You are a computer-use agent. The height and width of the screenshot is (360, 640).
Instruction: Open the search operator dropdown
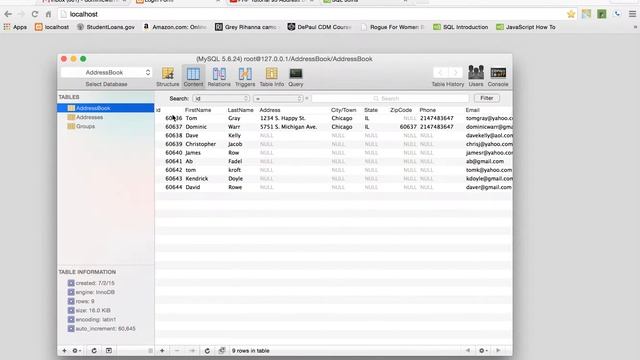278,98
